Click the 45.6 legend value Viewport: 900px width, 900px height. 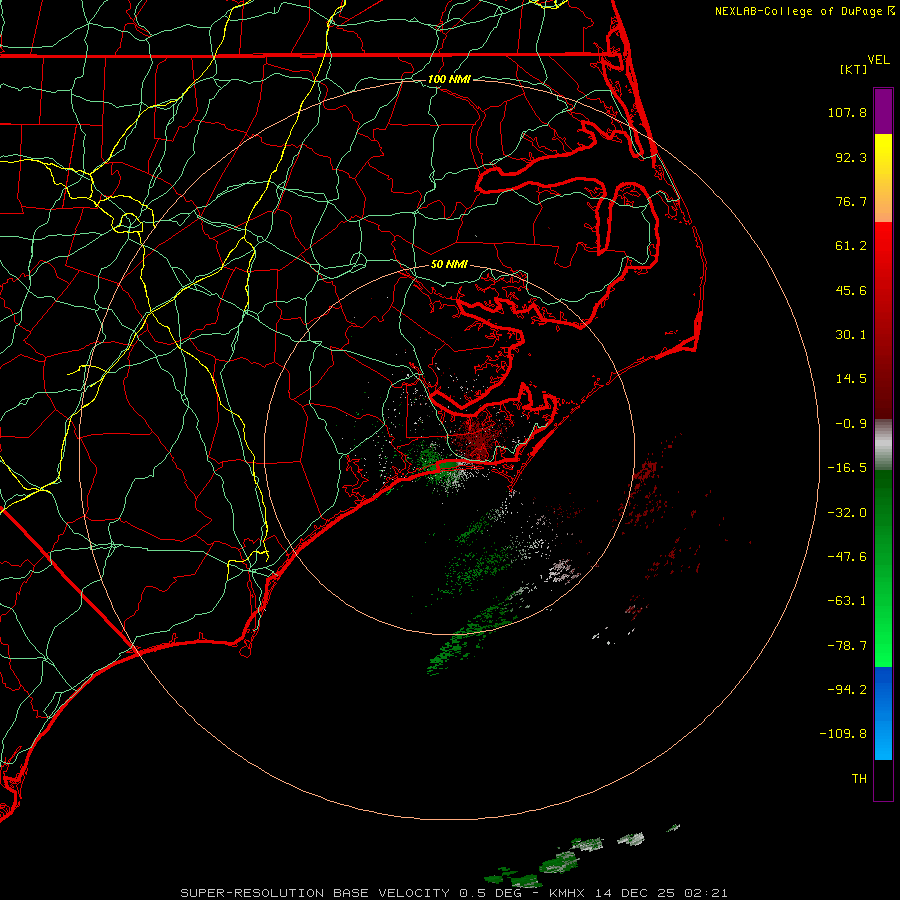pyautogui.click(x=851, y=290)
